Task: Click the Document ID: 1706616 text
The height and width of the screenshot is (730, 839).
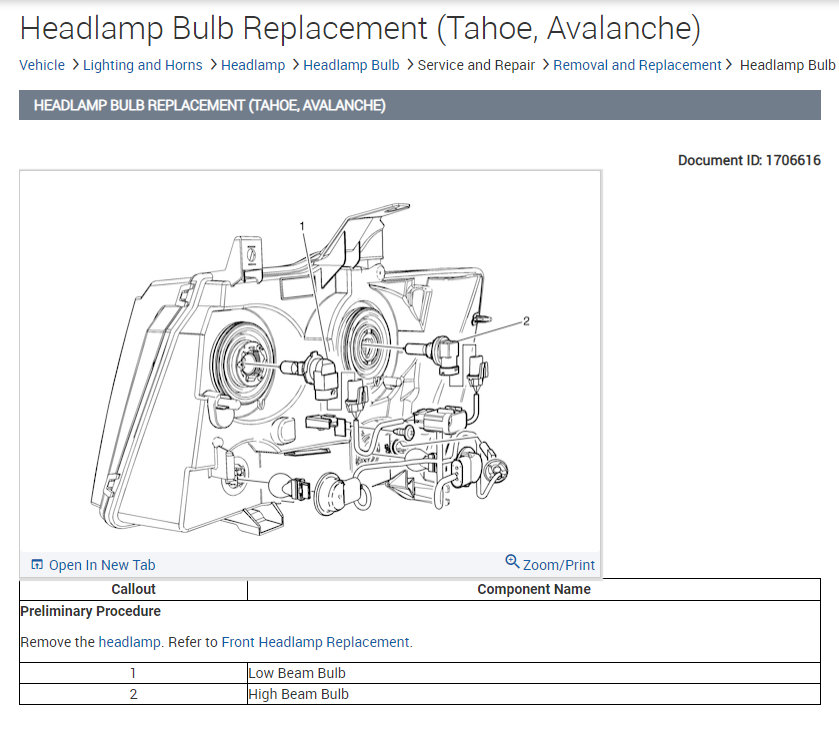Action: [749, 161]
